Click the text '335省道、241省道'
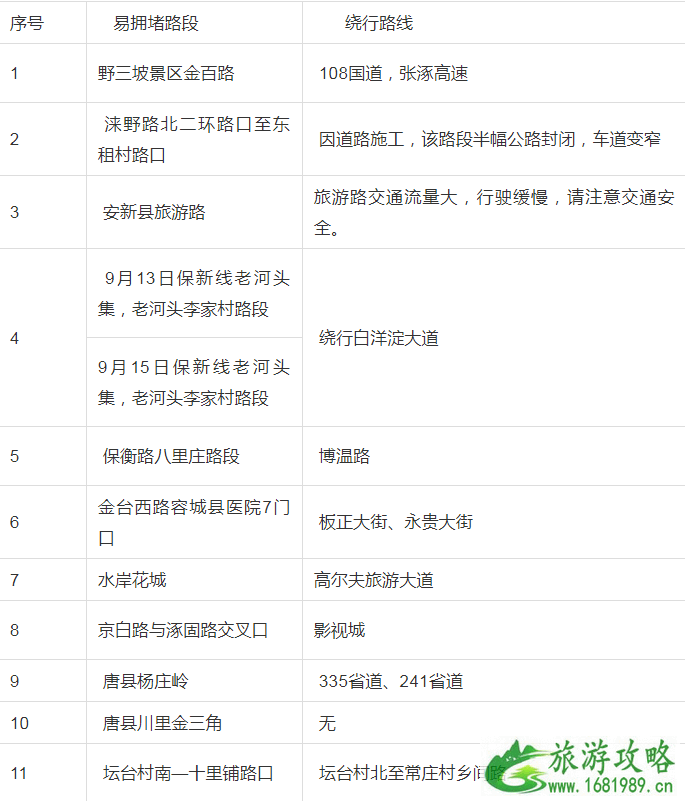 391,681
